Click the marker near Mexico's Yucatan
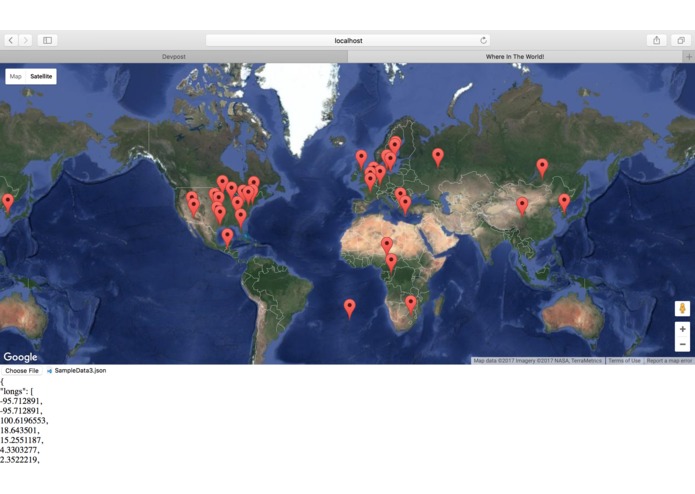 [x=227, y=237]
